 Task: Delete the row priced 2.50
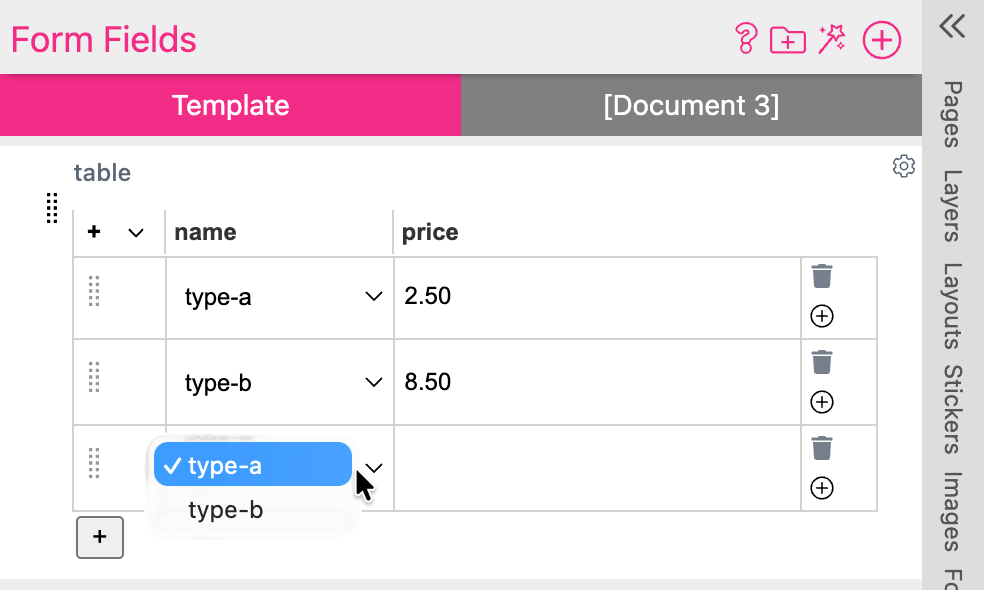point(821,276)
